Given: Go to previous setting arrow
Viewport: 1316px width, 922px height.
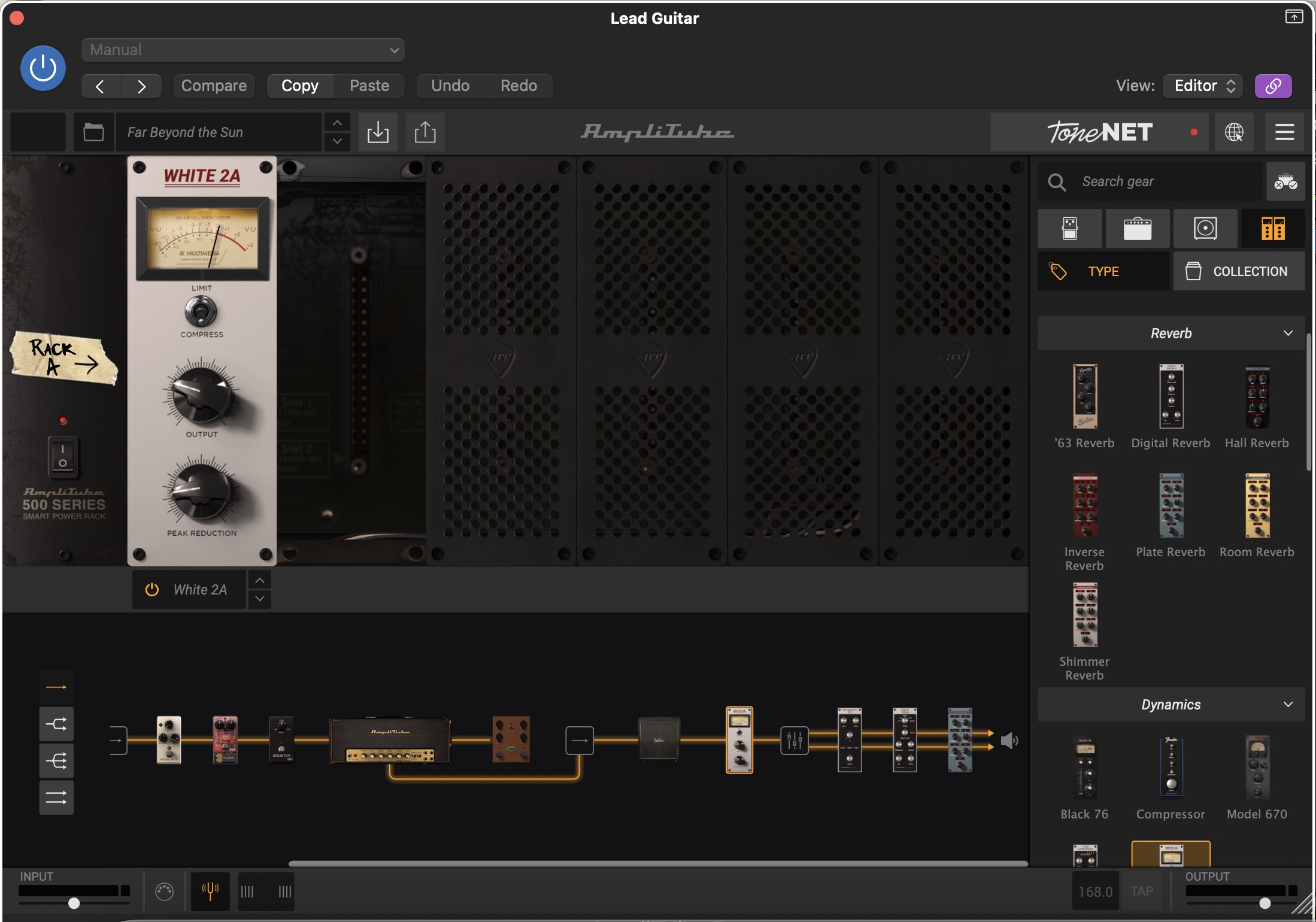Looking at the screenshot, I should [101, 86].
